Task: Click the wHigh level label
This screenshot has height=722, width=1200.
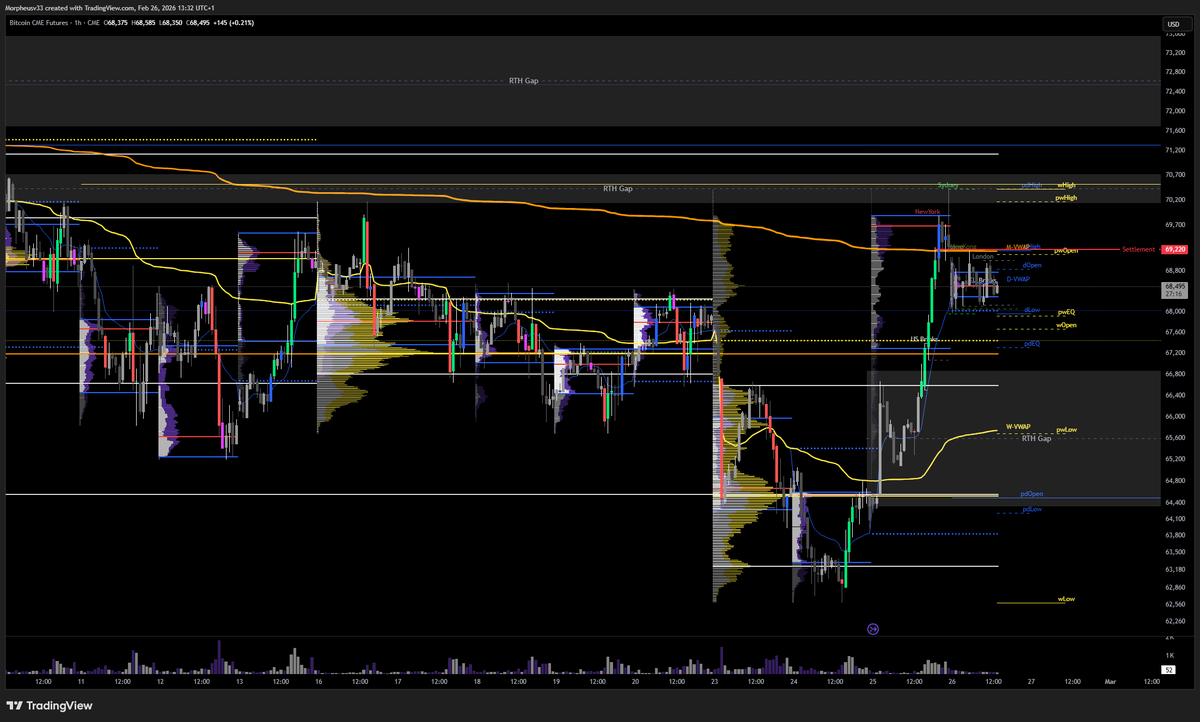Action: click(x=1066, y=185)
